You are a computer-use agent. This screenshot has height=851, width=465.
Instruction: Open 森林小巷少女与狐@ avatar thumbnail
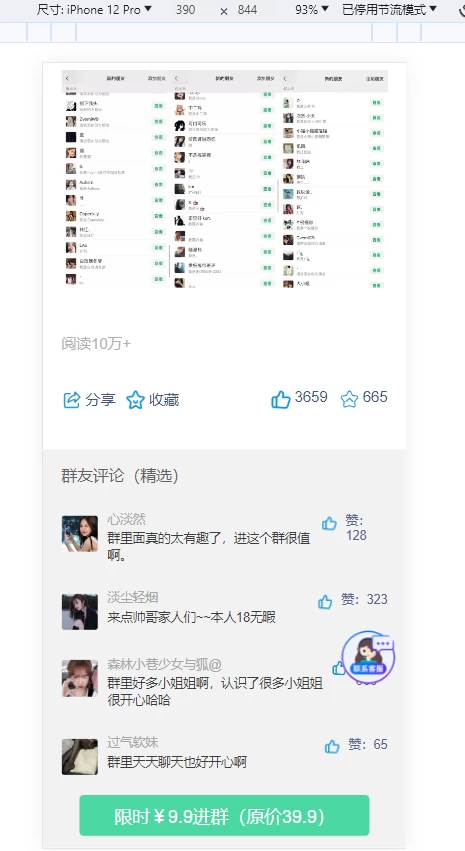coord(80,678)
